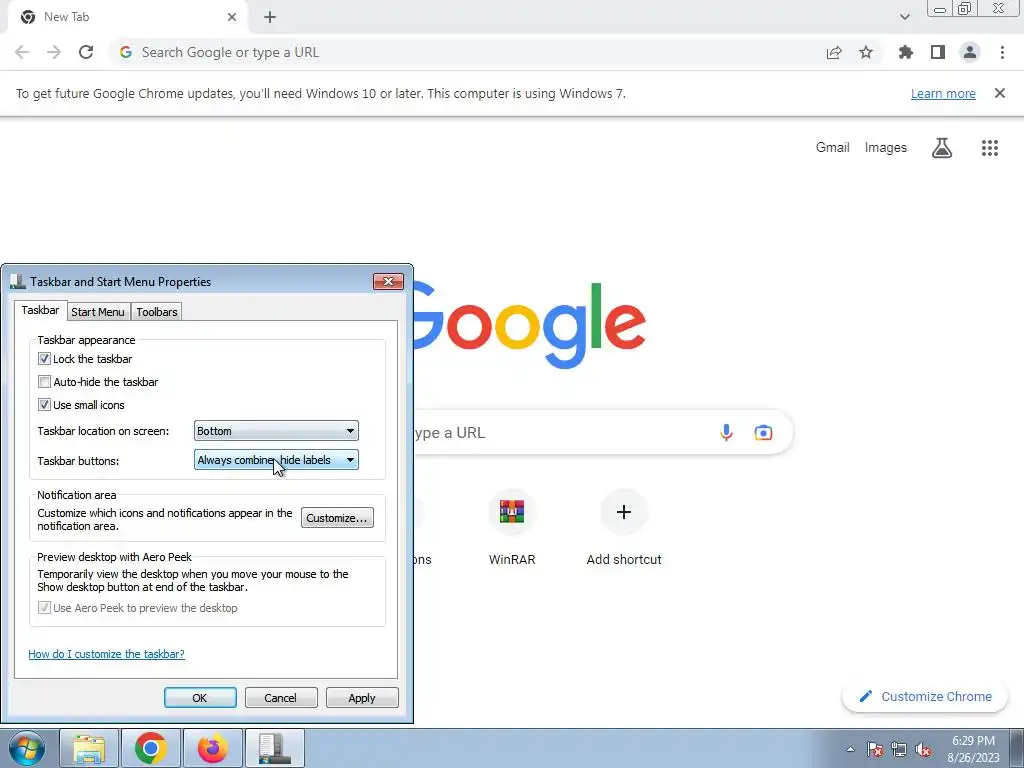Open How do I customize the taskbar link

click(106, 654)
